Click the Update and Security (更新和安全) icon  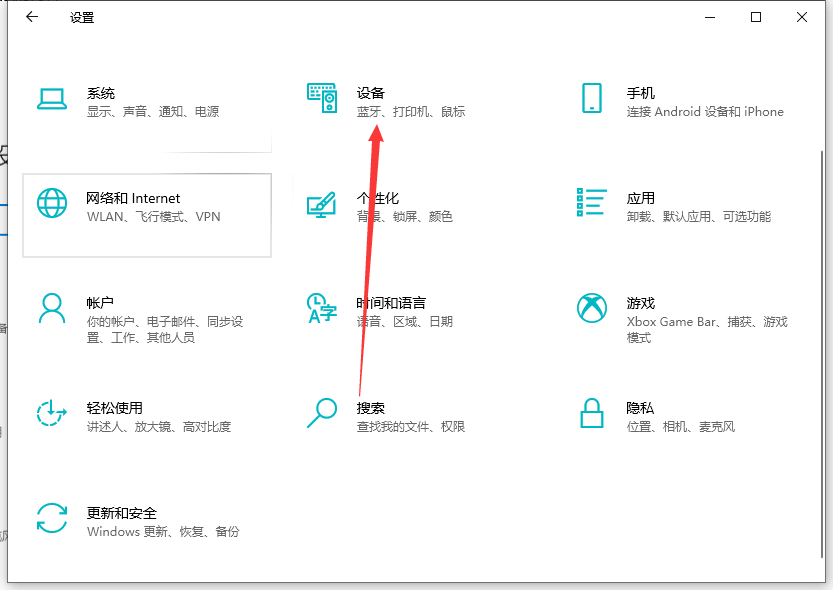52,518
